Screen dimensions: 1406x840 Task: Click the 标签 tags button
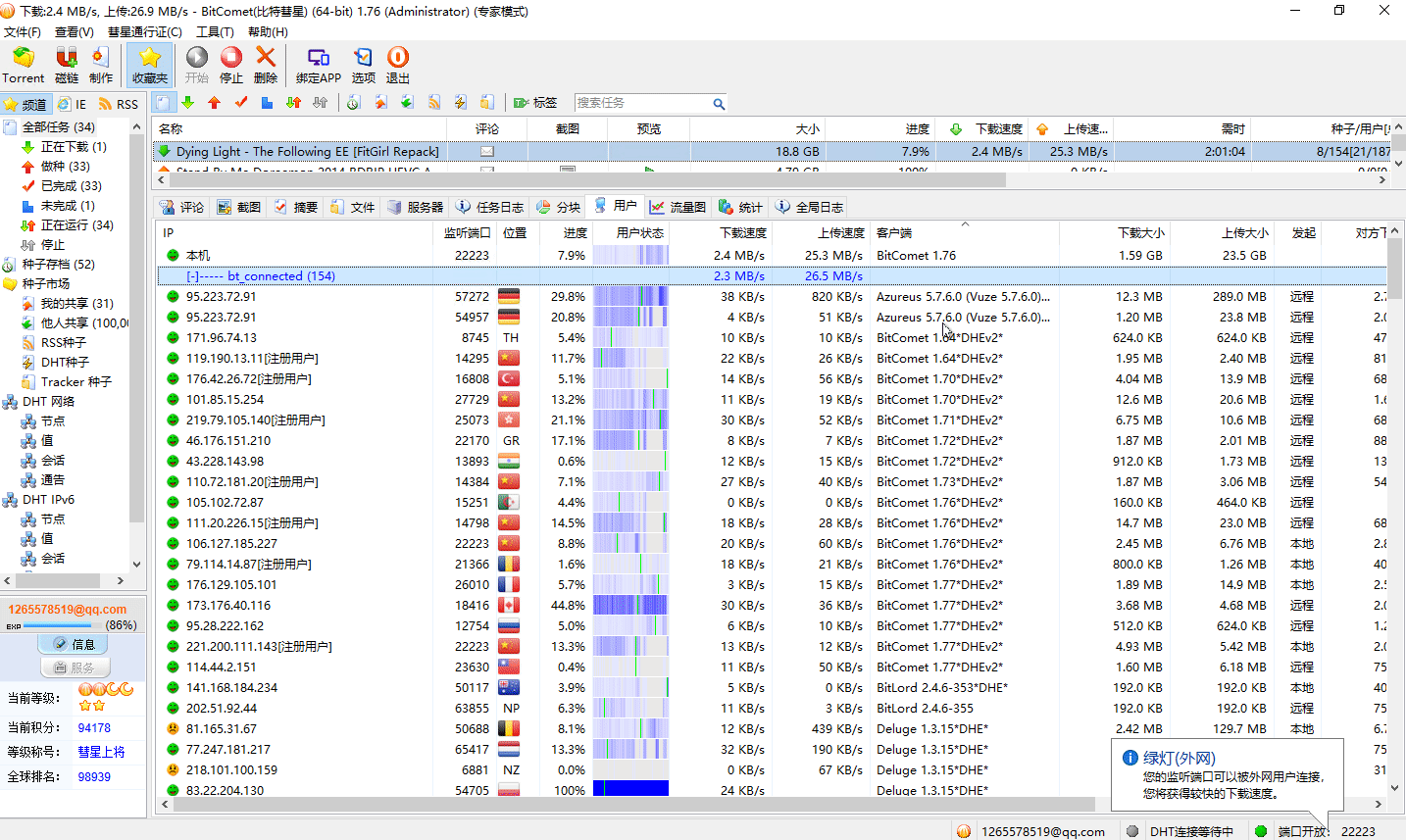point(535,103)
